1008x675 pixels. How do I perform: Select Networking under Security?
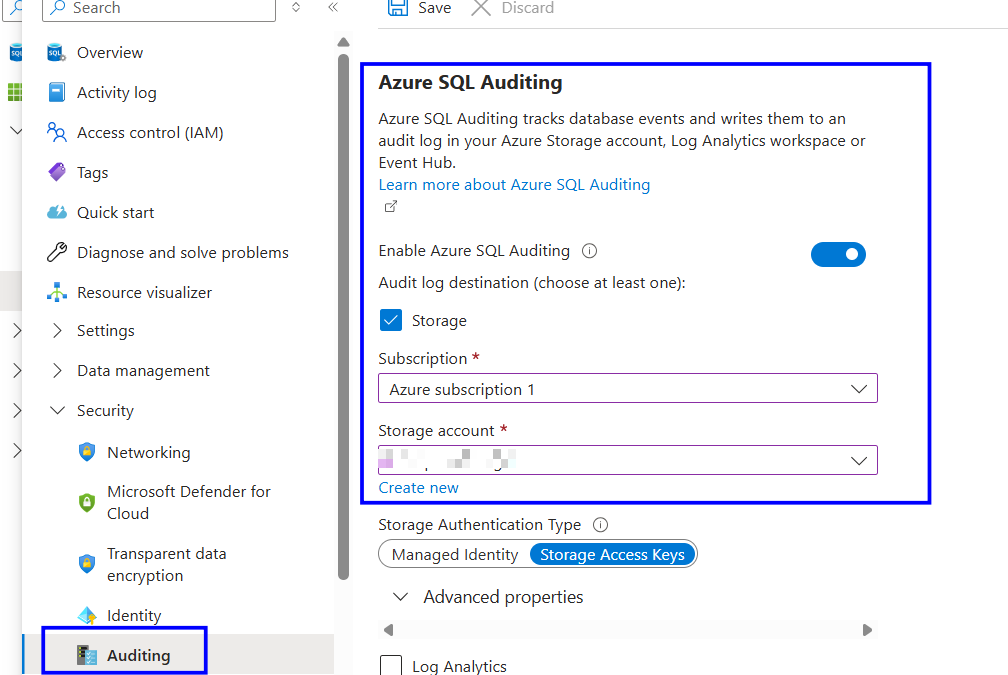tap(148, 453)
